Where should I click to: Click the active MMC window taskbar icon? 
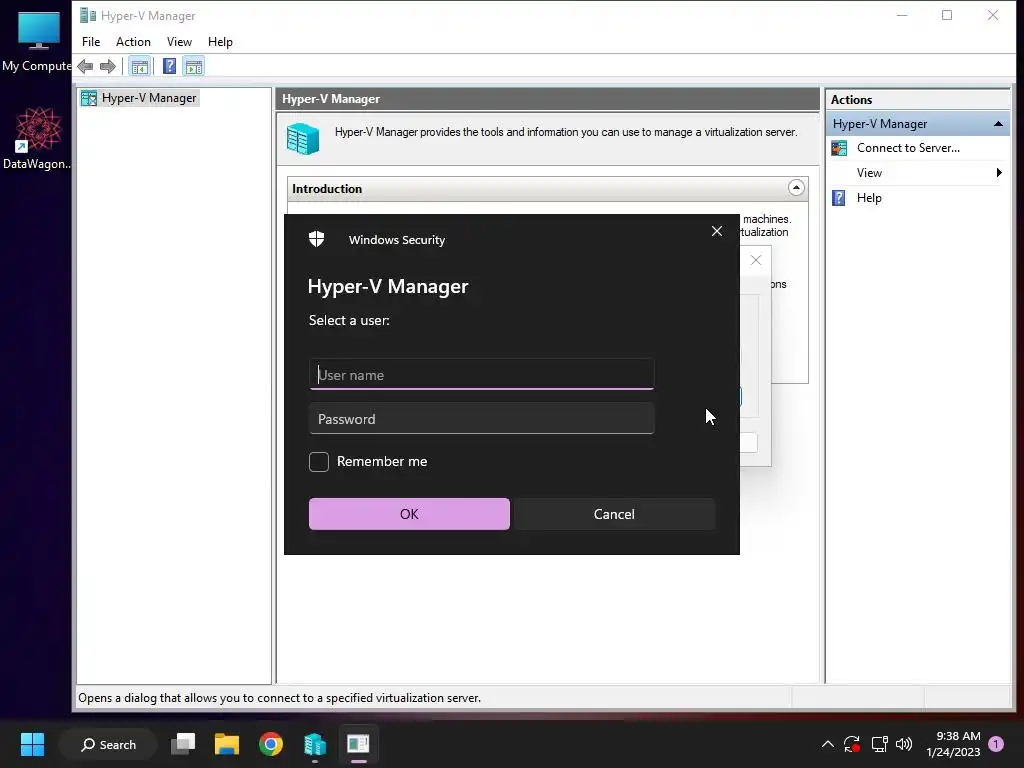358,744
